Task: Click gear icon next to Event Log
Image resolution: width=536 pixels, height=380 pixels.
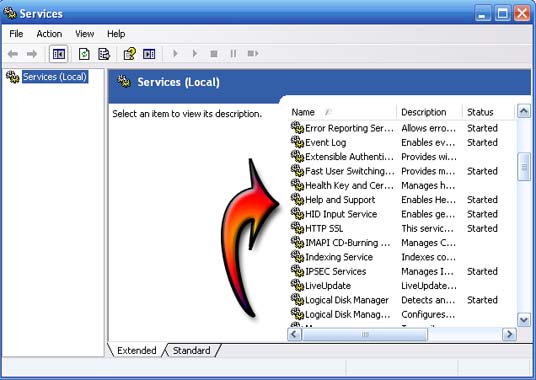Action: click(297, 141)
